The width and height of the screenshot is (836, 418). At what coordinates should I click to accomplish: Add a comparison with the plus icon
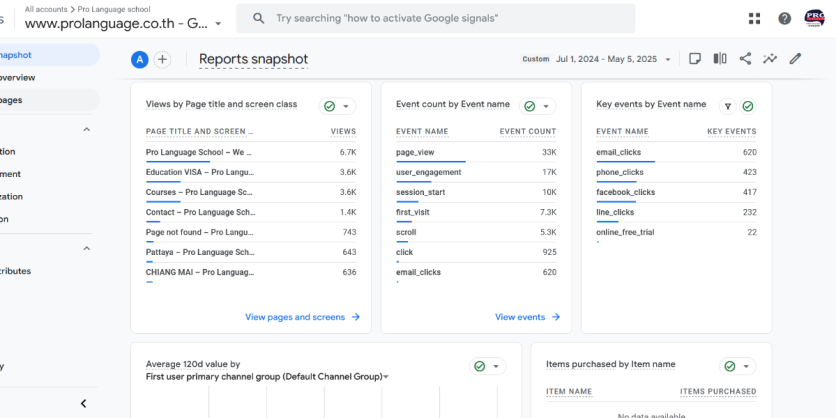click(x=162, y=60)
